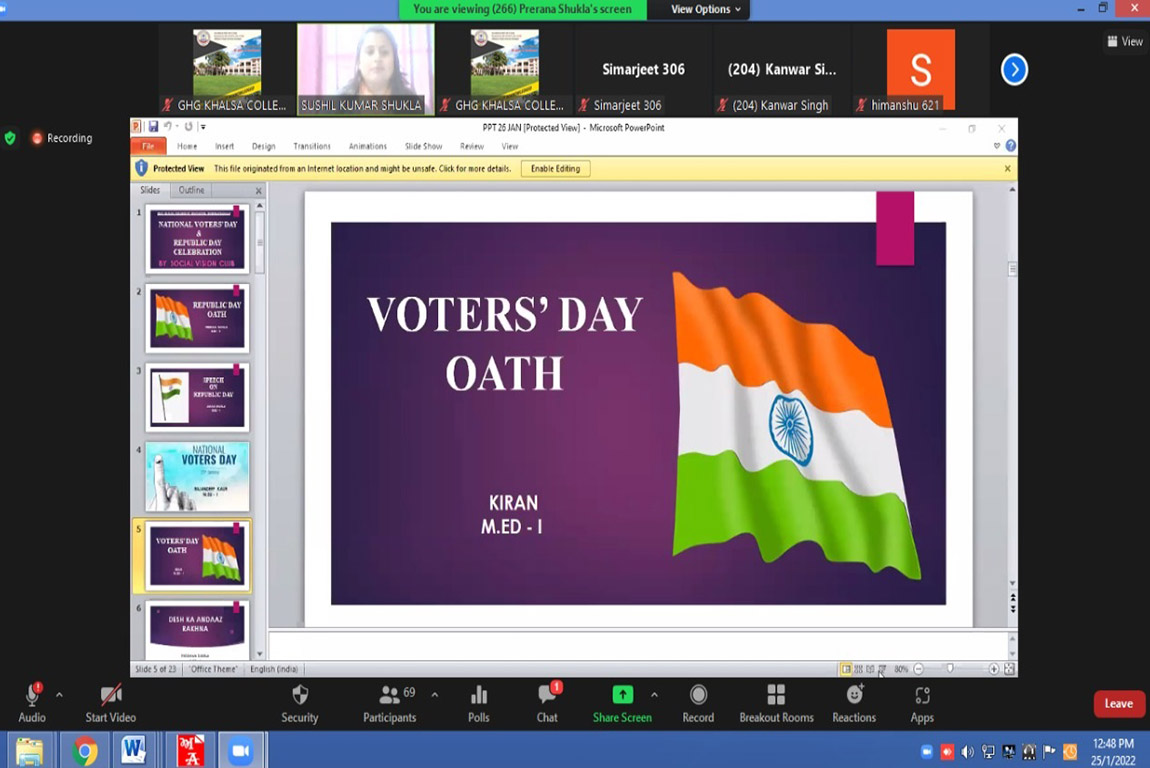Open the Quick Access Toolbar customize menu
1150x768 pixels.
[203, 127]
